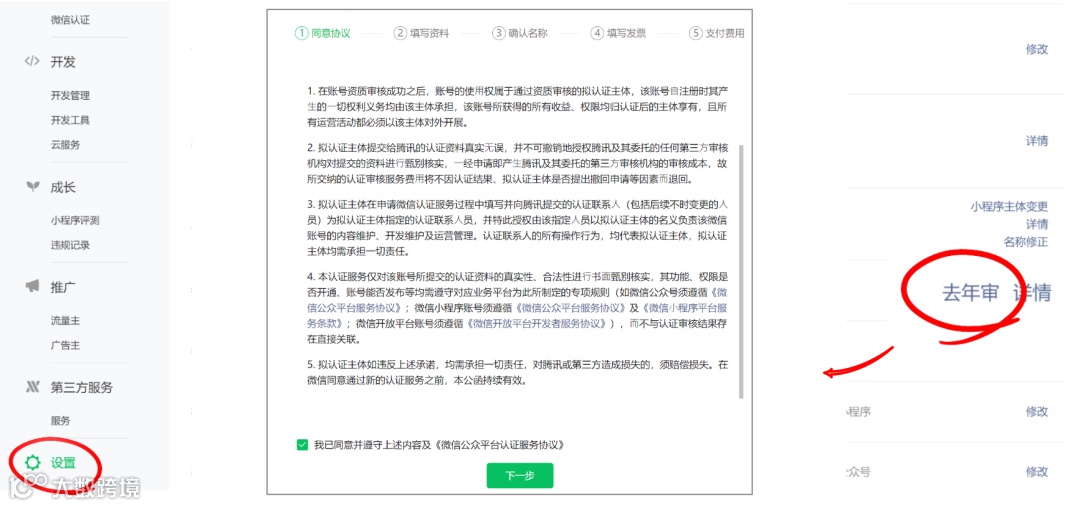Open 小程序评测 in the sidebar
Screen dimensions: 1080x507
[75, 220]
